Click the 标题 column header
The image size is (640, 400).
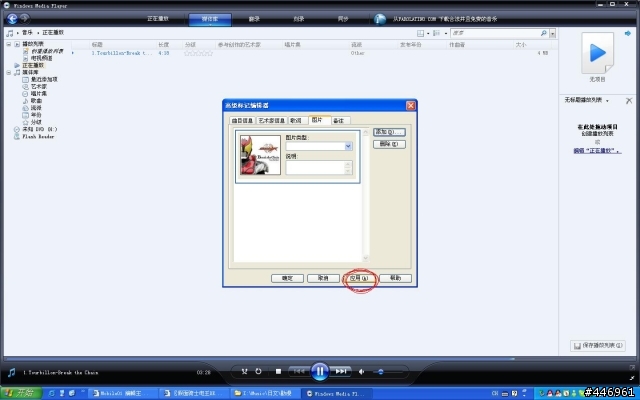(97, 44)
